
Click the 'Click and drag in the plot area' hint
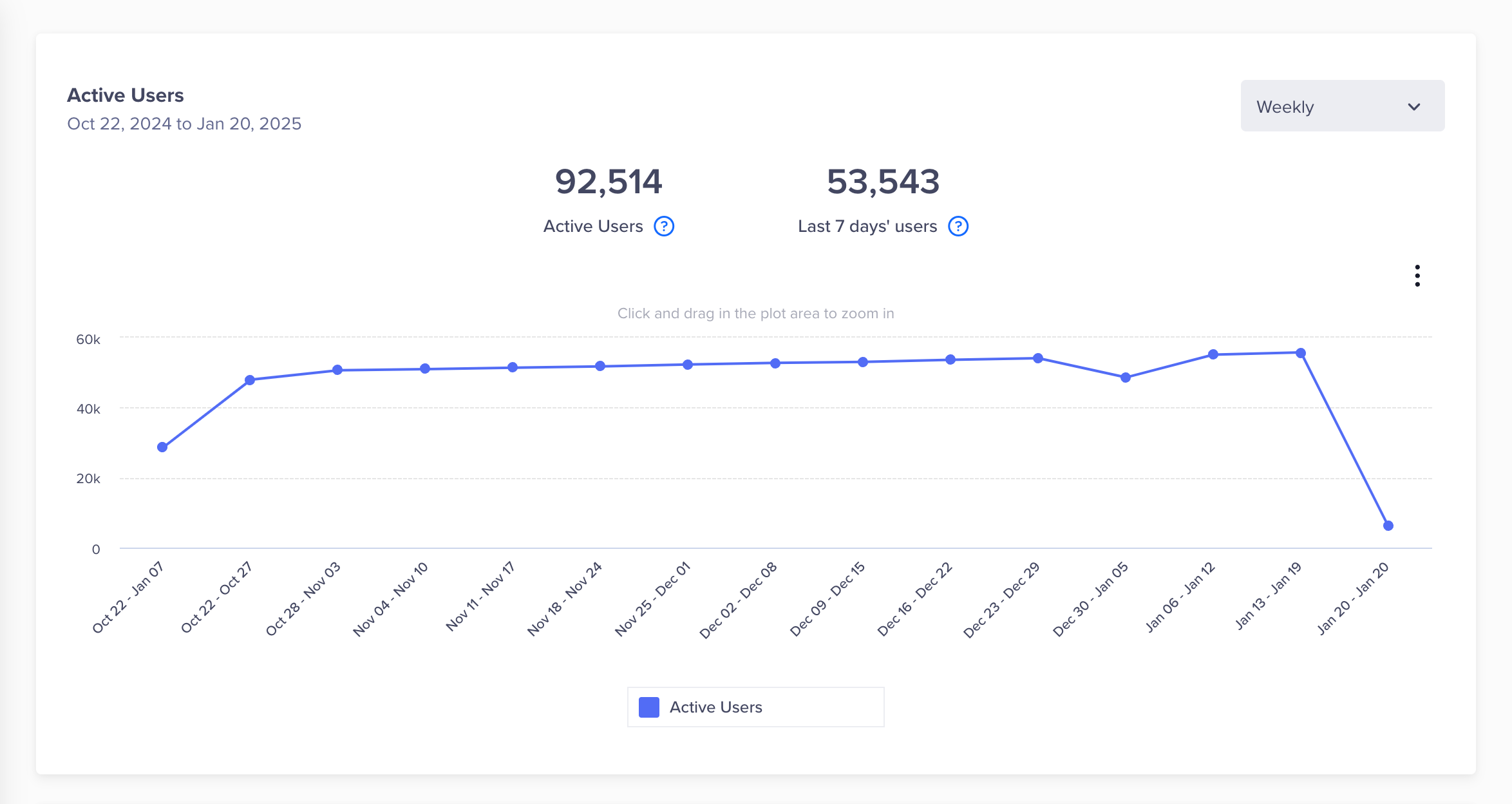click(755, 313)
